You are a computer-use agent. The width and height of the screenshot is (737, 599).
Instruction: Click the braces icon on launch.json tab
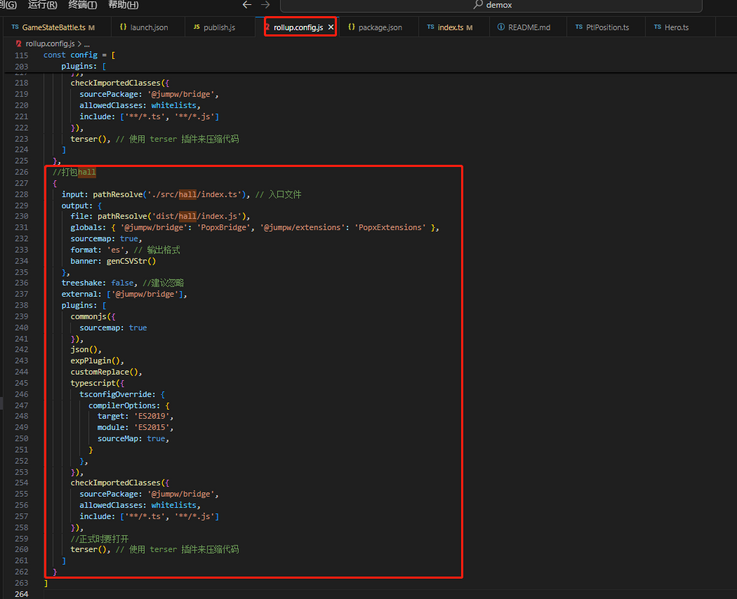[123, 27]
